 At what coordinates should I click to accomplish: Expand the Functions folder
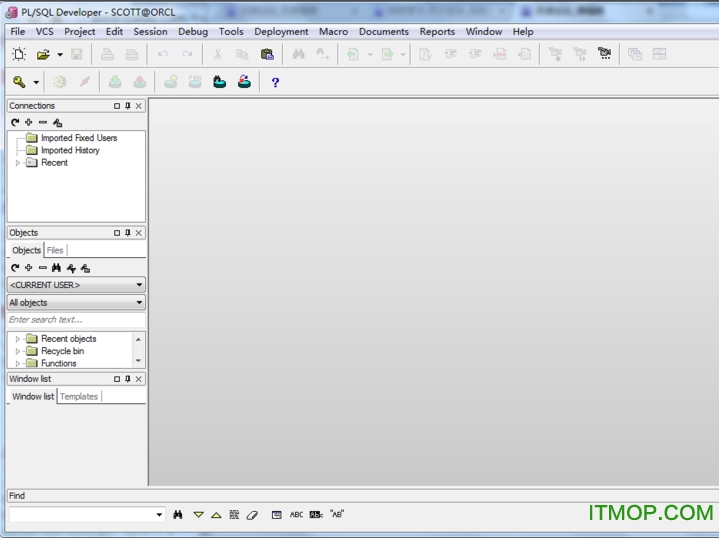18,363
